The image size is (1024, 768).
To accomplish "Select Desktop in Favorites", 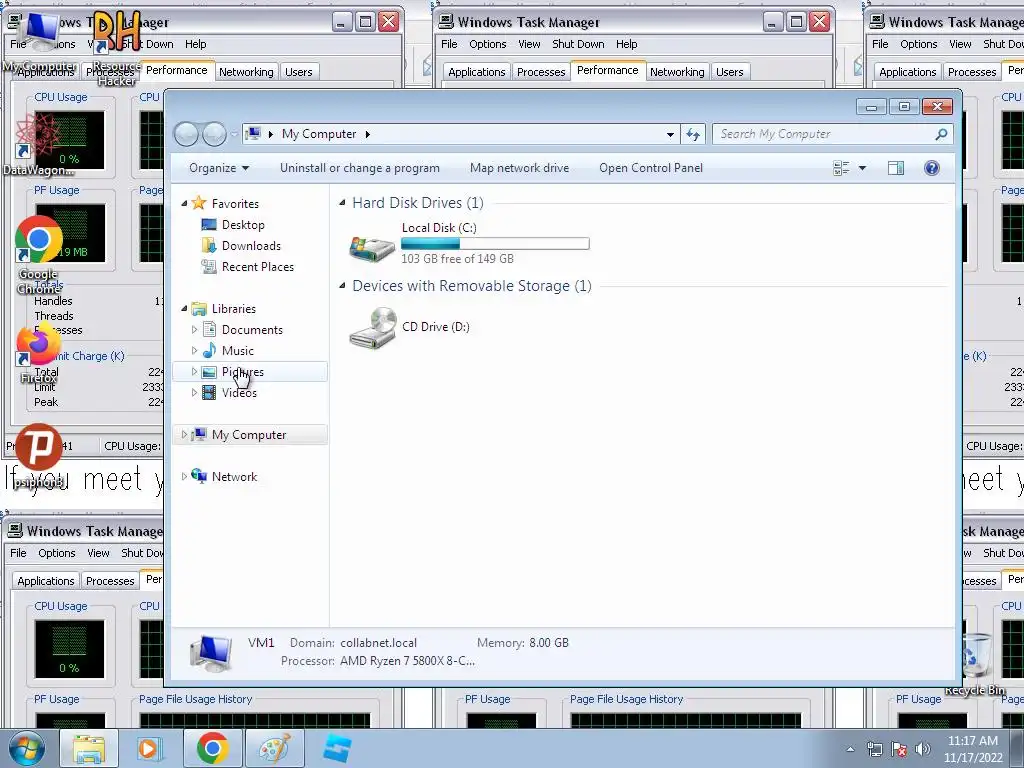I will (x=243, y=225).
